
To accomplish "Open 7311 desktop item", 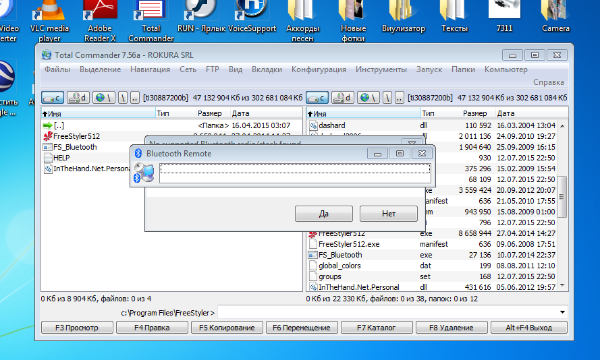I will (x=504, y=17).
